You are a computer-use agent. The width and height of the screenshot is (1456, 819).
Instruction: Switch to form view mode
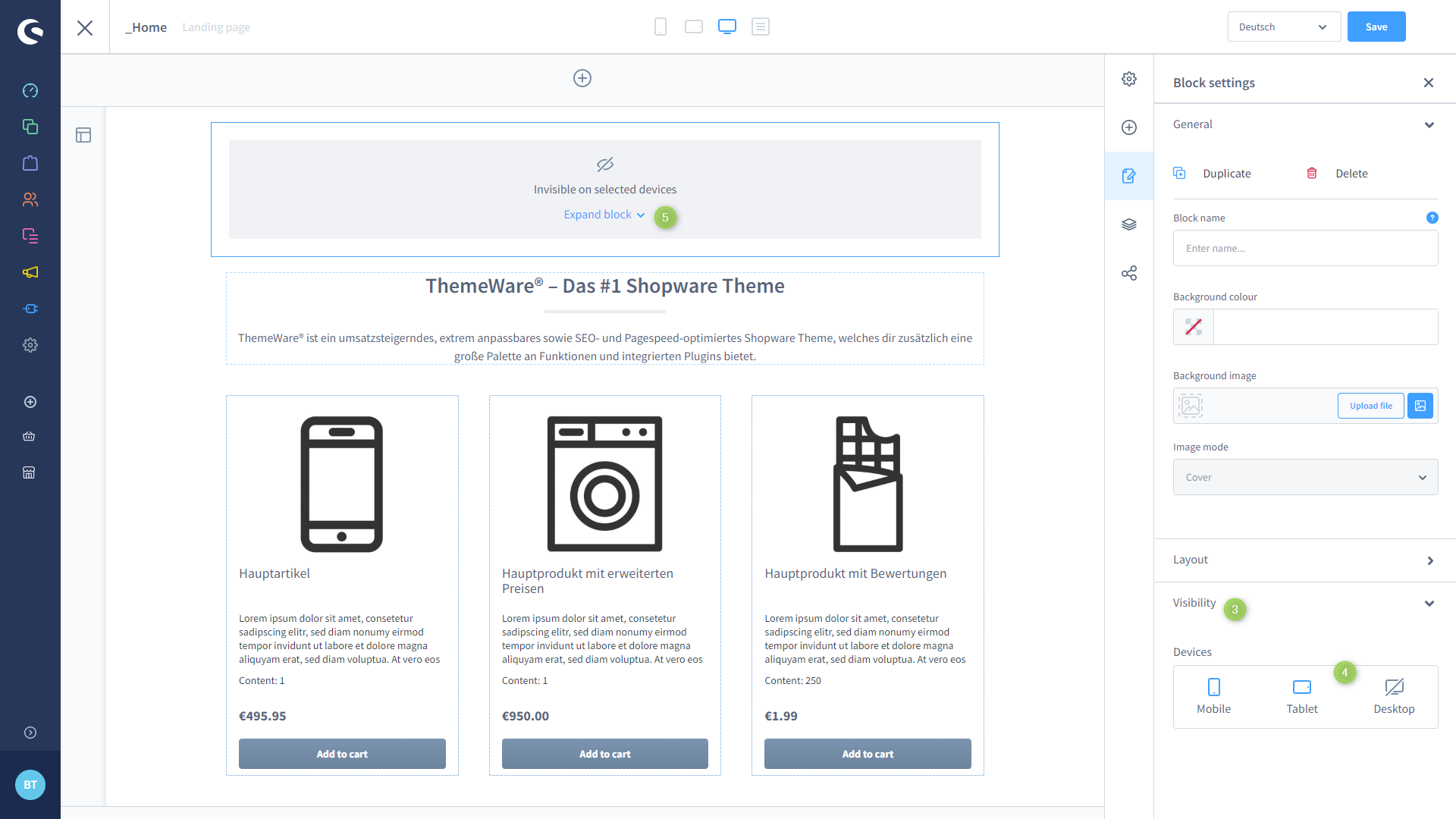coord(761,27)
